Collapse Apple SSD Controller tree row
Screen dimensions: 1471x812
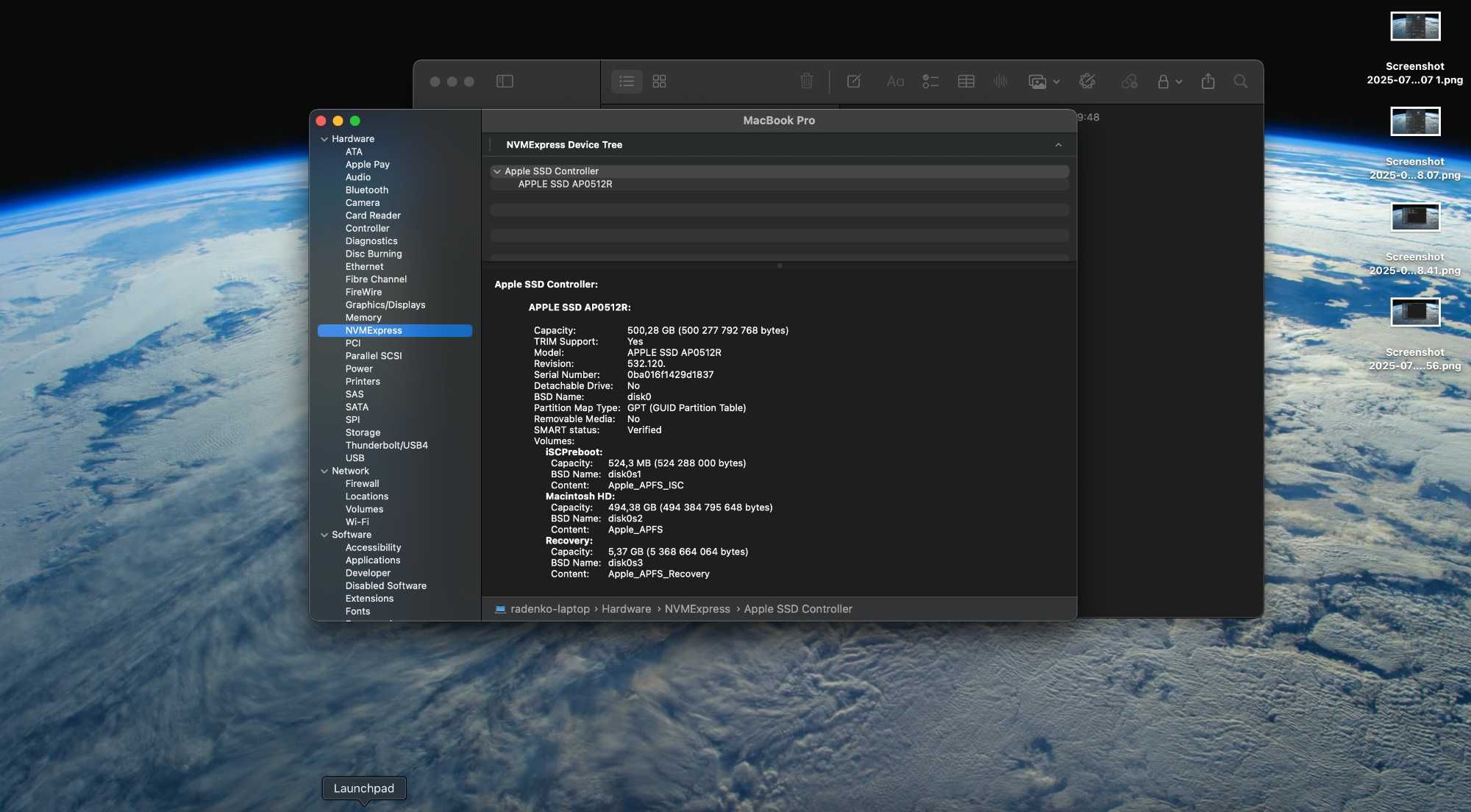(497, 171)
